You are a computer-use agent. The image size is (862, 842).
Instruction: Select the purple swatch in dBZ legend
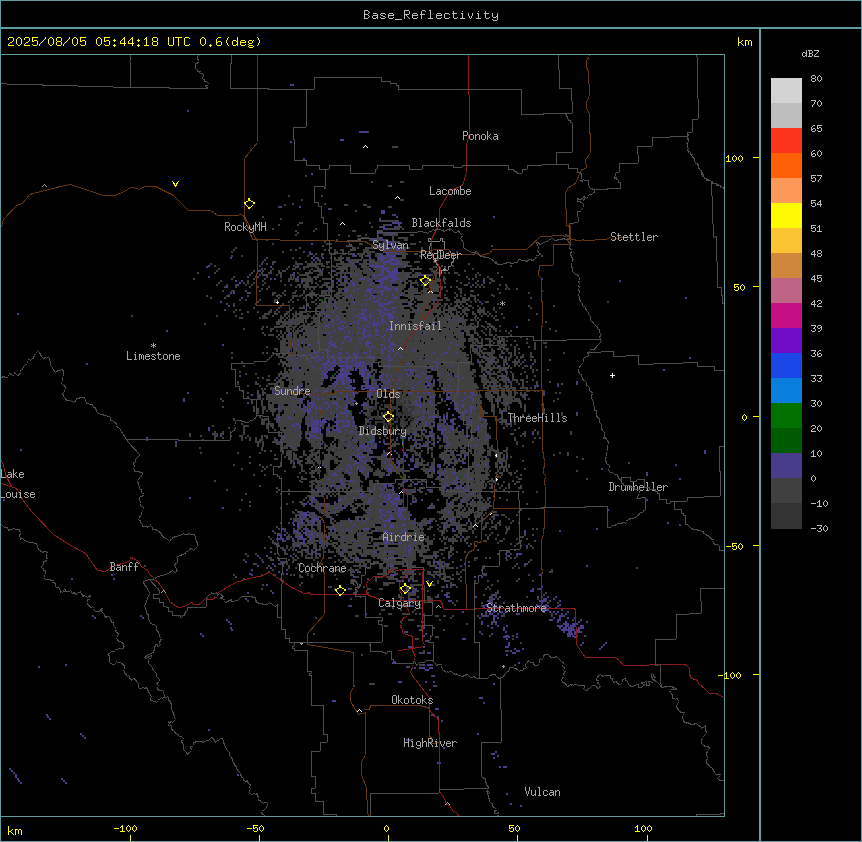[x=786, y=340]
